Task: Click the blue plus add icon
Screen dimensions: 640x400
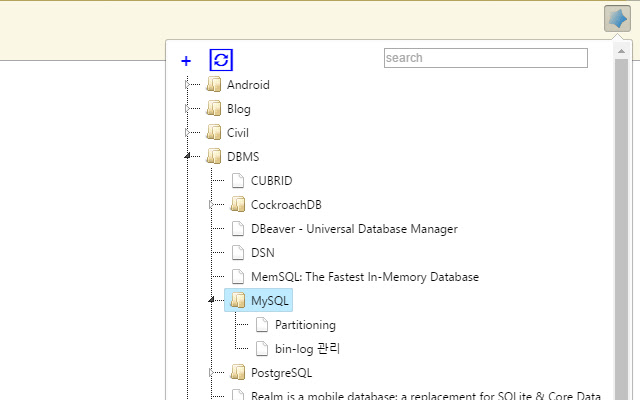Action: (x=186, y=61)
